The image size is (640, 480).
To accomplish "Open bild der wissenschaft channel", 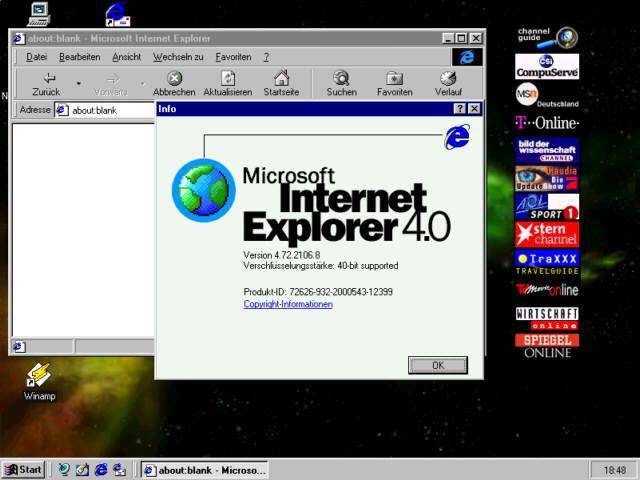I will click(547, 150).
